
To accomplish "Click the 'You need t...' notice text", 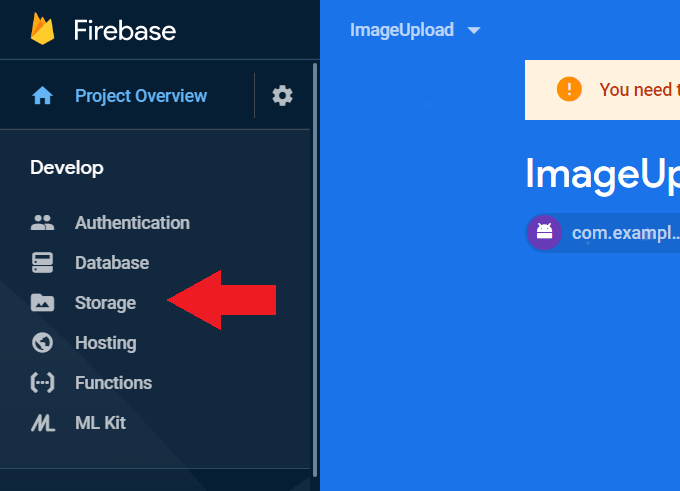I will [x=636, y=90].
